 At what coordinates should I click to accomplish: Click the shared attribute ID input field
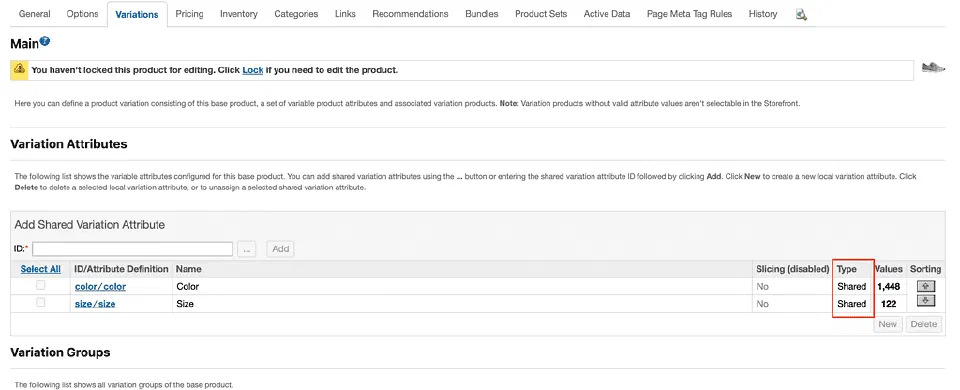tap(133, 249)
